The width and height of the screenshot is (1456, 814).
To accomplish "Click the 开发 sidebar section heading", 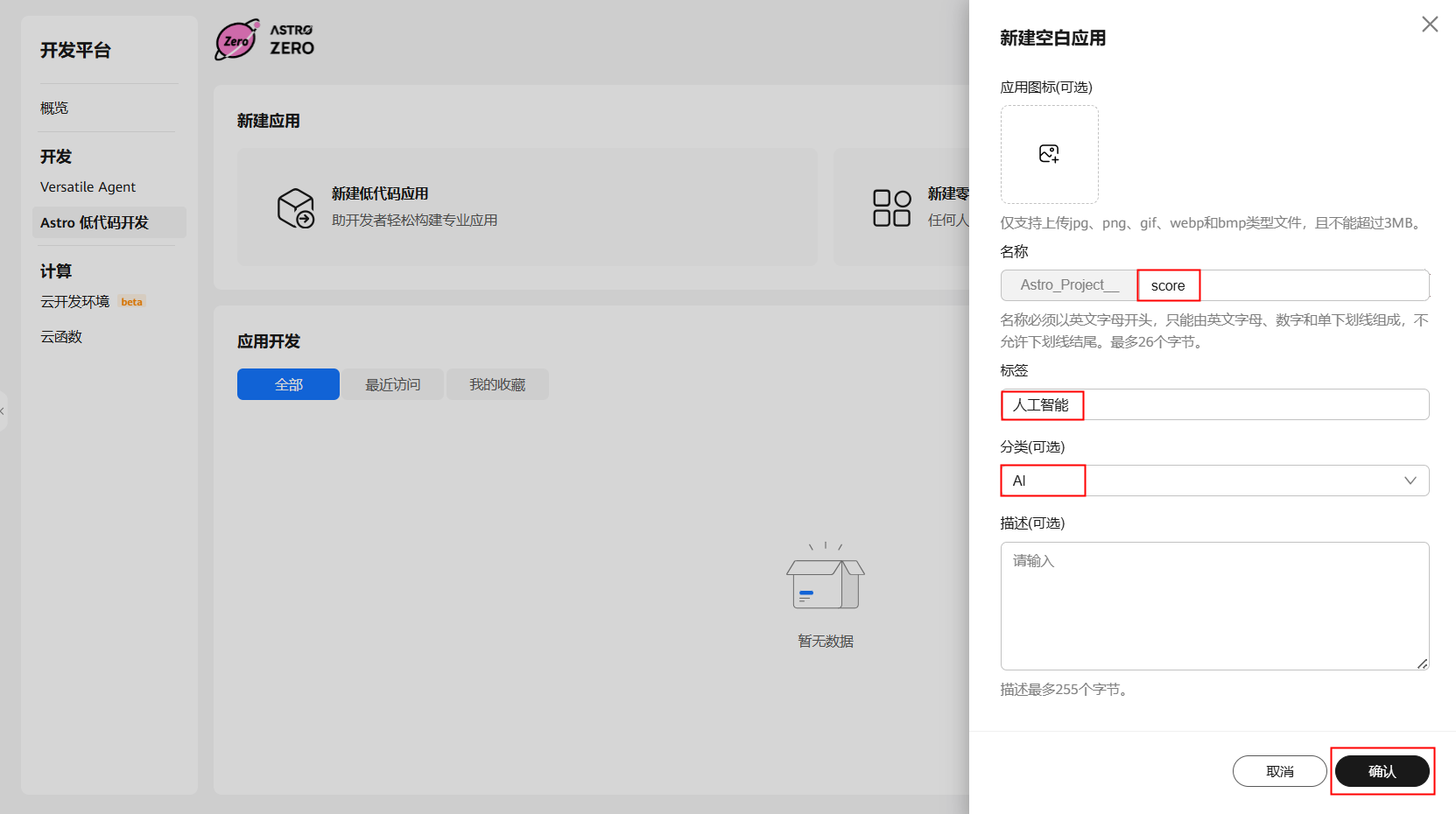I will coord(56,157).
